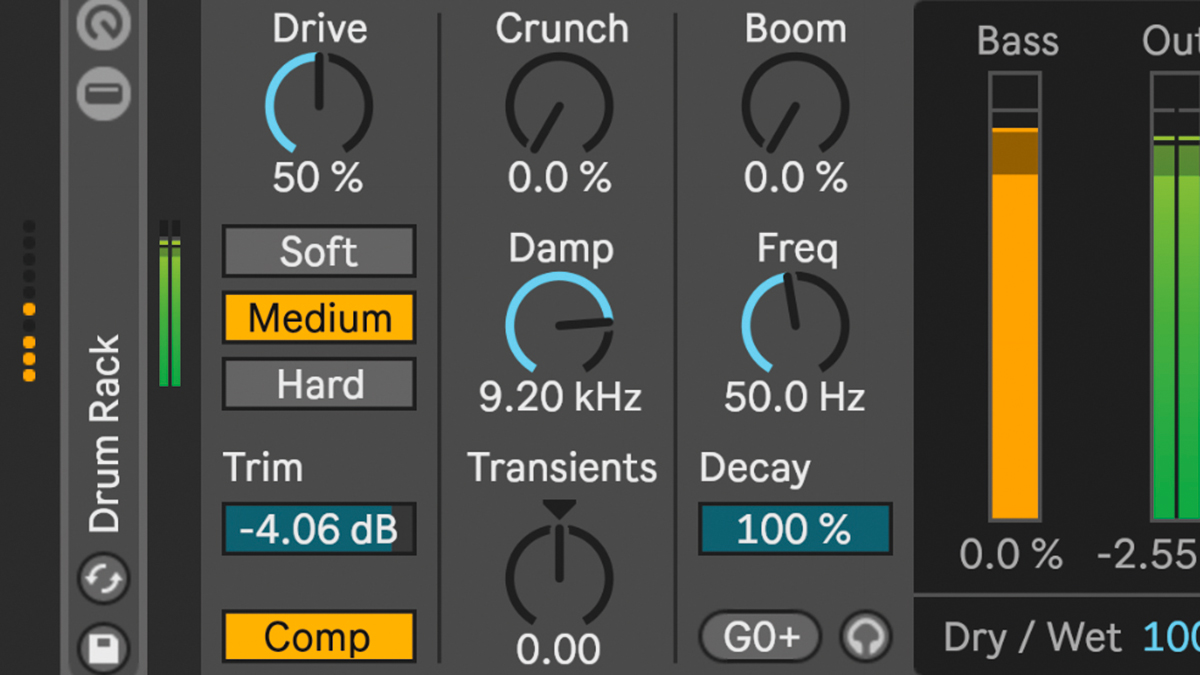Click the Damp label
Image resolution: width=1200 pixels, height=675 pixels.
click(x=561, y=249)
